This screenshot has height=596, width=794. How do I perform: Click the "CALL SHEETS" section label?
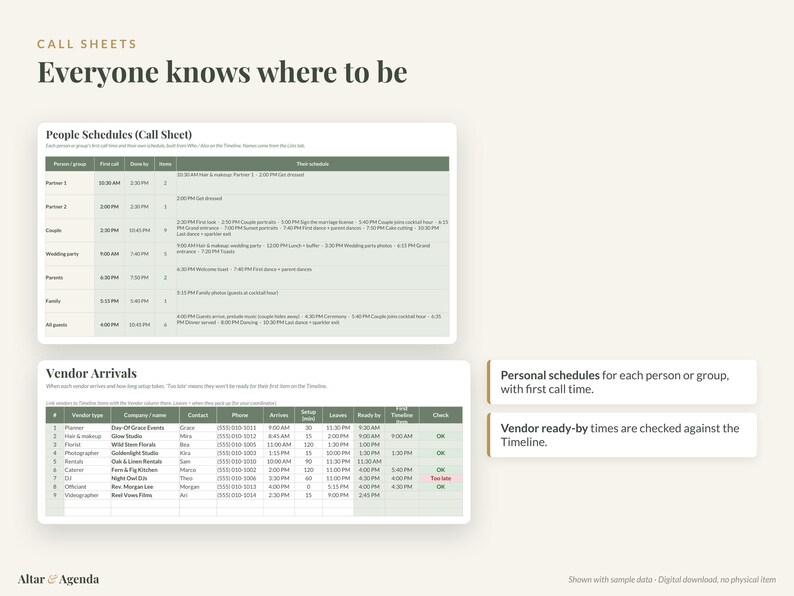coord(87,44)
